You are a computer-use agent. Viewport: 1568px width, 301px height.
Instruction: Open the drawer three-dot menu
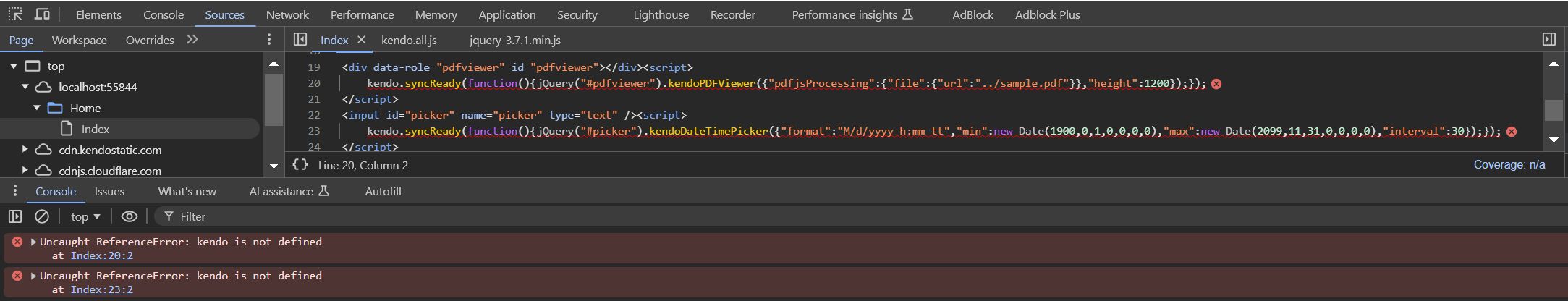click(14, 191)
